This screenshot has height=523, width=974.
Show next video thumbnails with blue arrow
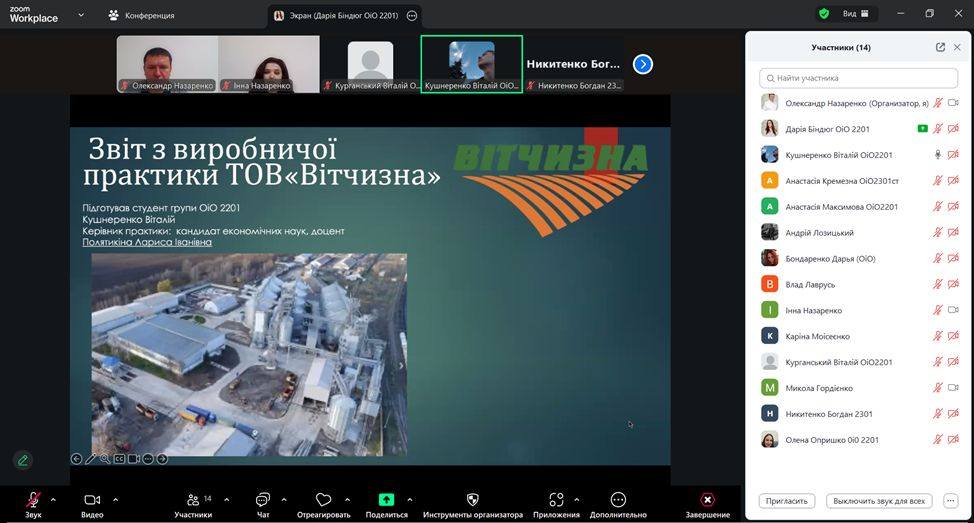pyautogui.click(x=643, y=64)
